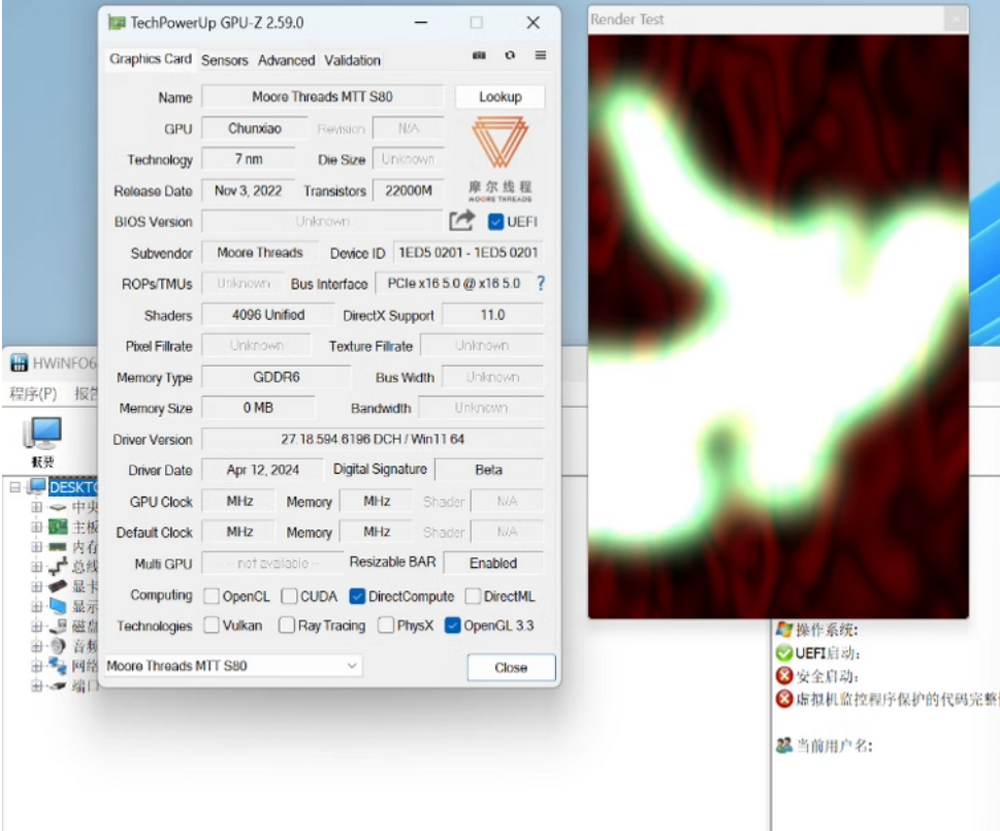1000x831 pixels.
Task: Toggle the UEFI checkbox
Action: 496,221
